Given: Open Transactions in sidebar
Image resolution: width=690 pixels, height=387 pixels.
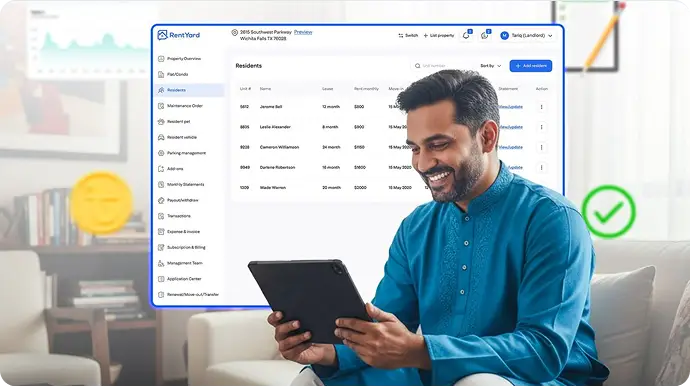Looking at the screenshot, I should 179,216.
